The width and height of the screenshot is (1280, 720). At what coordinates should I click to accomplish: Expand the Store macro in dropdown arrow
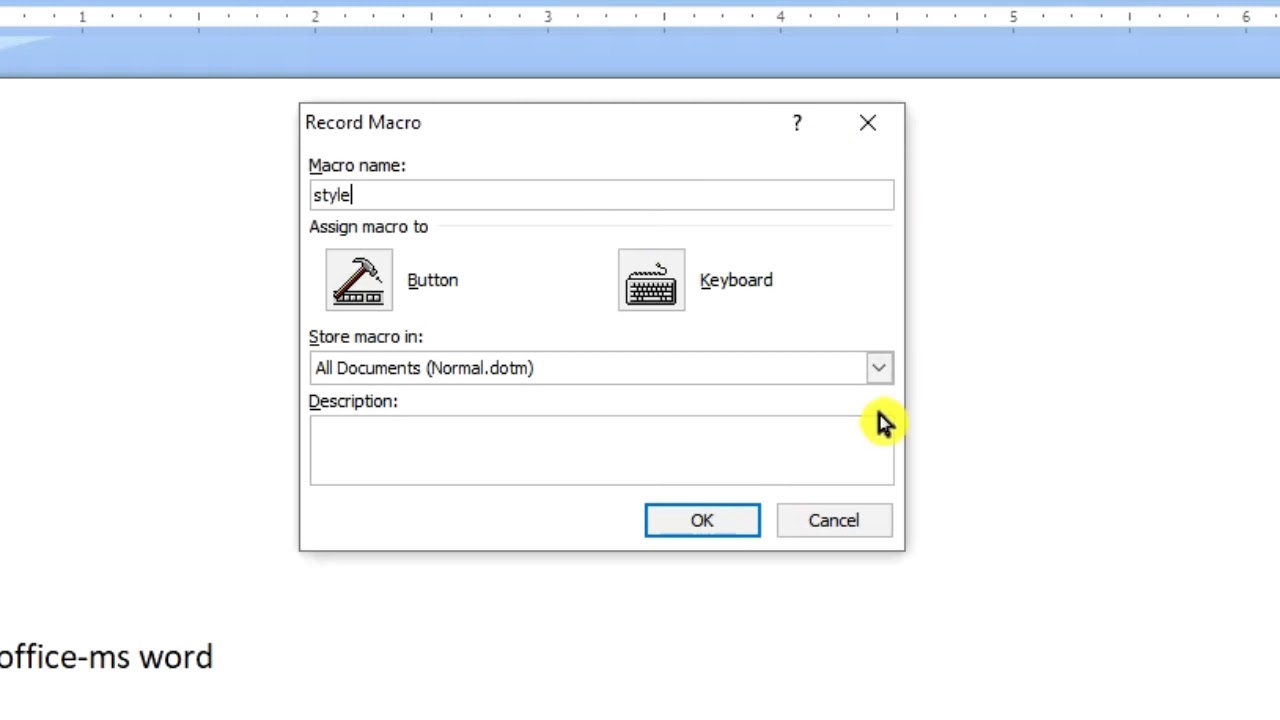pyautogui.click(x=878, y=368)
